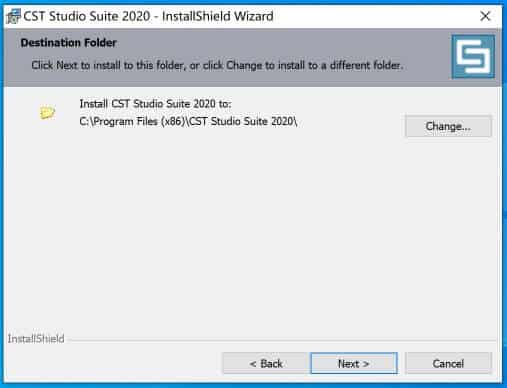
Task: Click the word Wizard in the title bar
Action: click(x=254, y=16)
